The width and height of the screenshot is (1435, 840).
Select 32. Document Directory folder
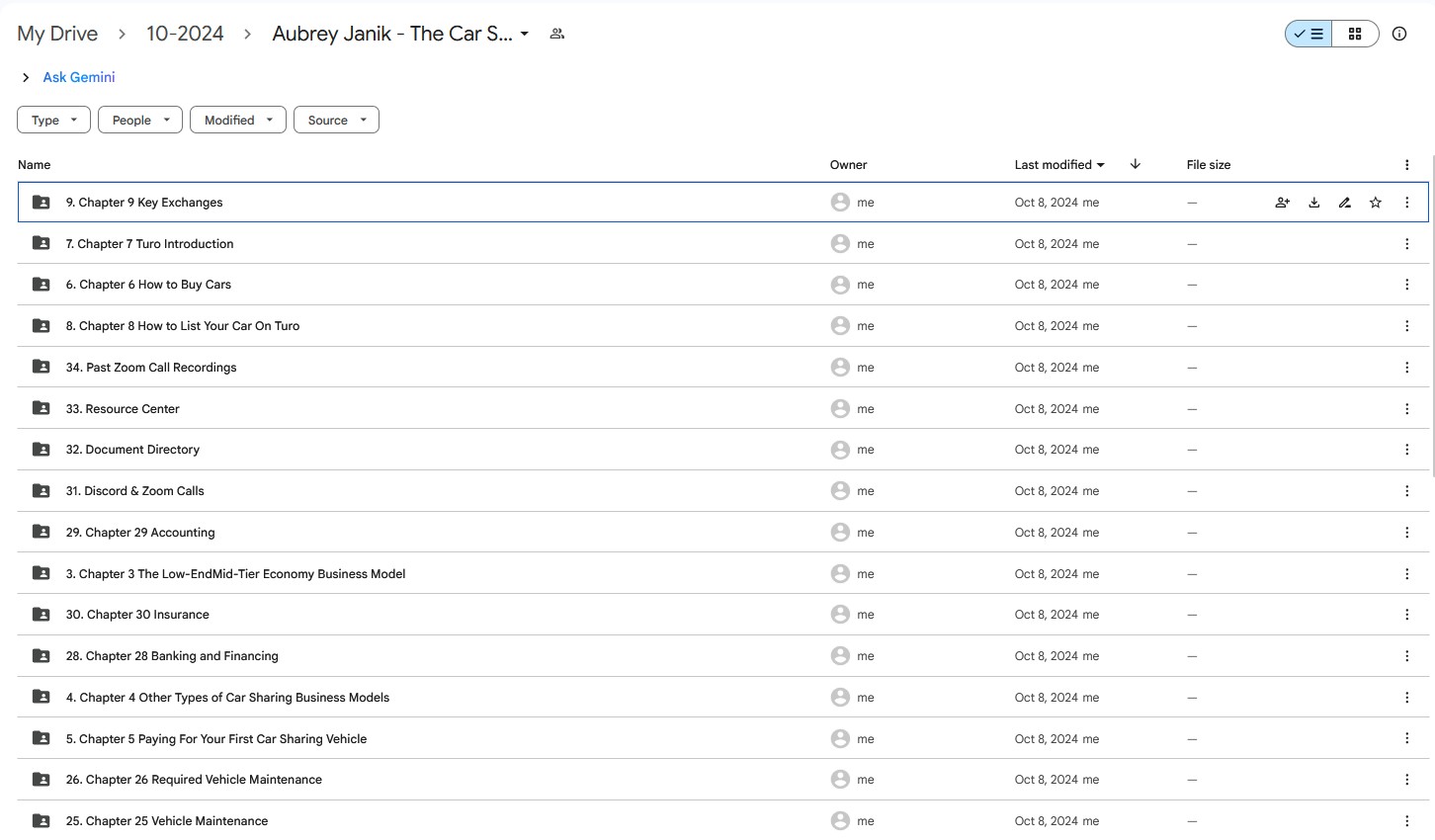[x=722, y=450]
